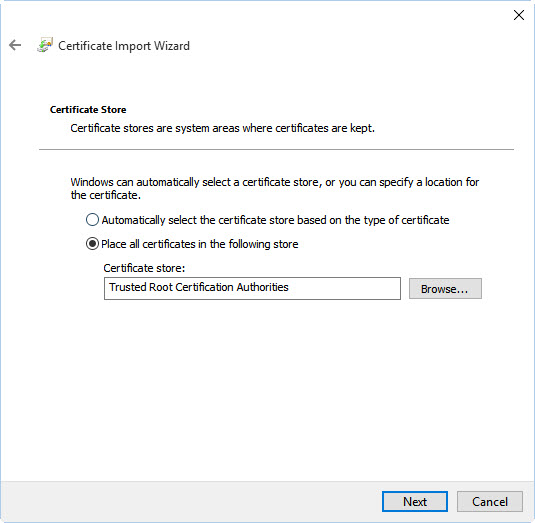Go back using the left arrow
The image size is (535, 523).
(15, 45)
